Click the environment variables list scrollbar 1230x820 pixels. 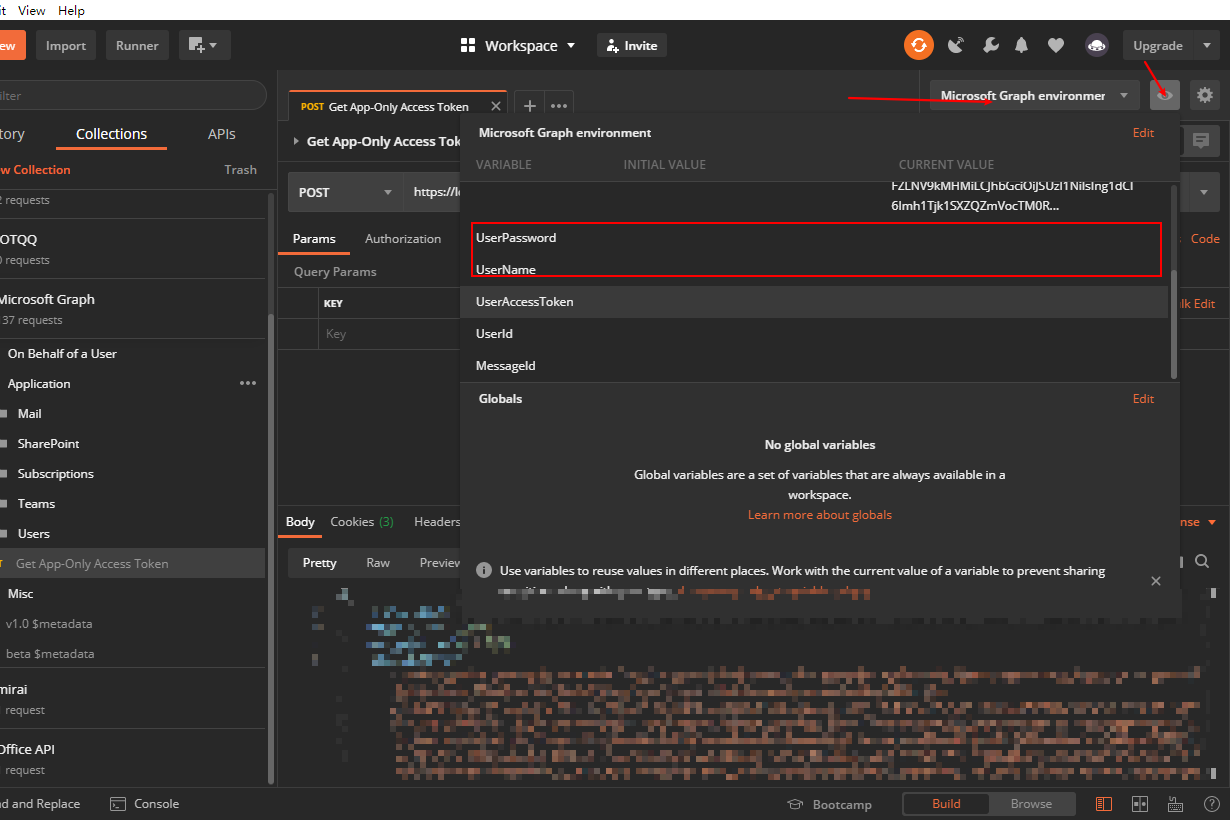(1173, 325)
